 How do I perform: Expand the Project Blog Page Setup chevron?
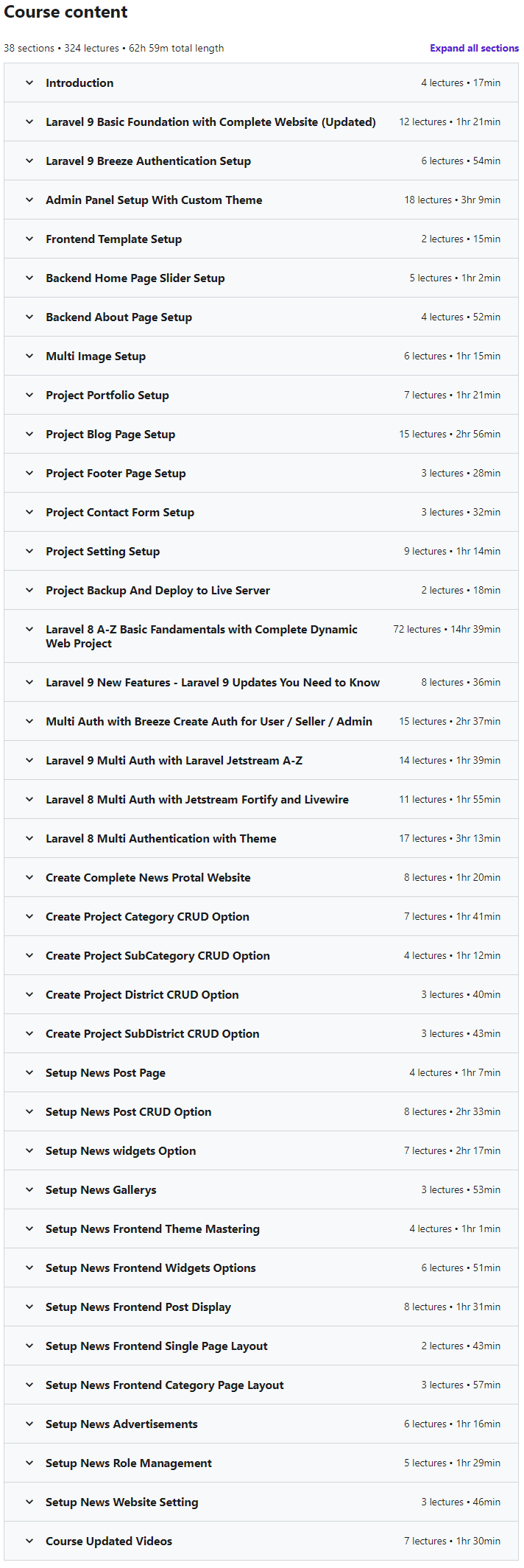tap(29, 434)
